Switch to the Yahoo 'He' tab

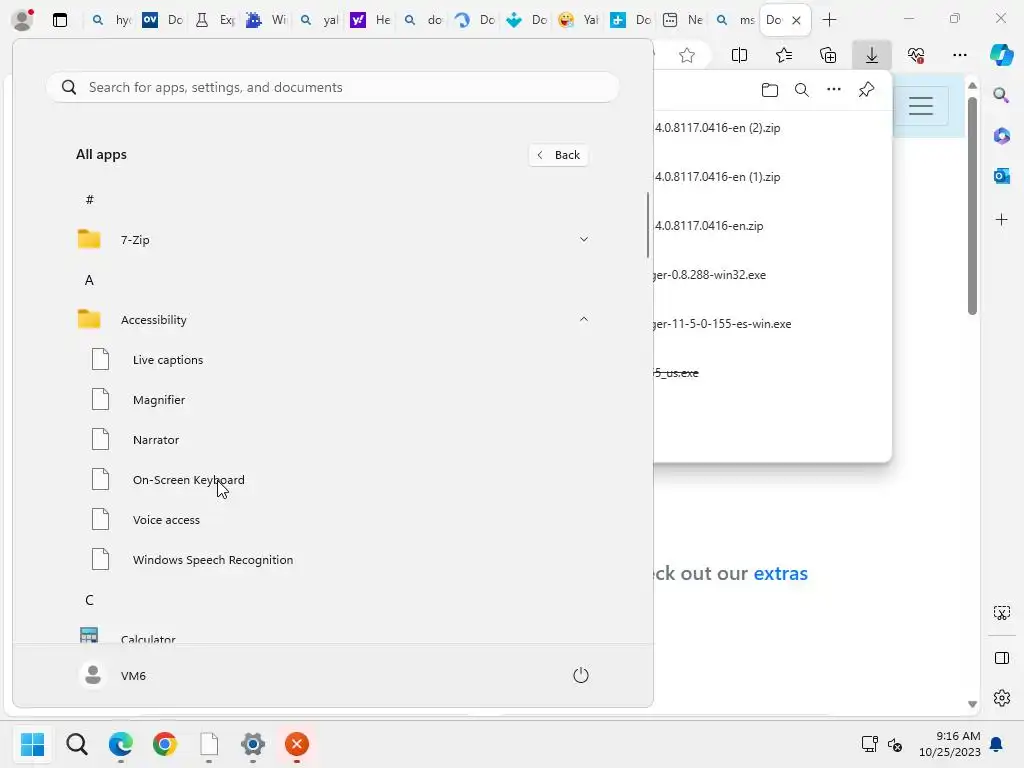(x=371, y=20)
